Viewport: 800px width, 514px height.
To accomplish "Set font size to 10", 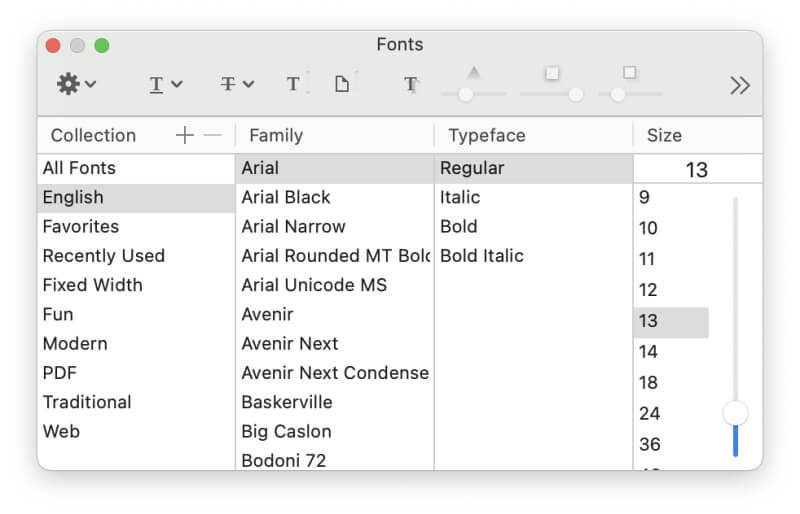I will coord(671,228).
